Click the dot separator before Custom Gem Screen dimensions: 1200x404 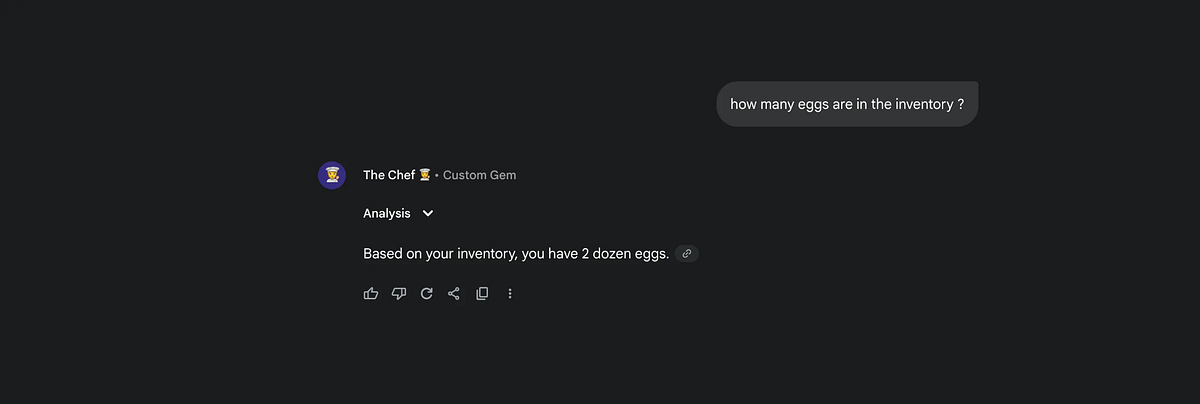tap(437, 175)
